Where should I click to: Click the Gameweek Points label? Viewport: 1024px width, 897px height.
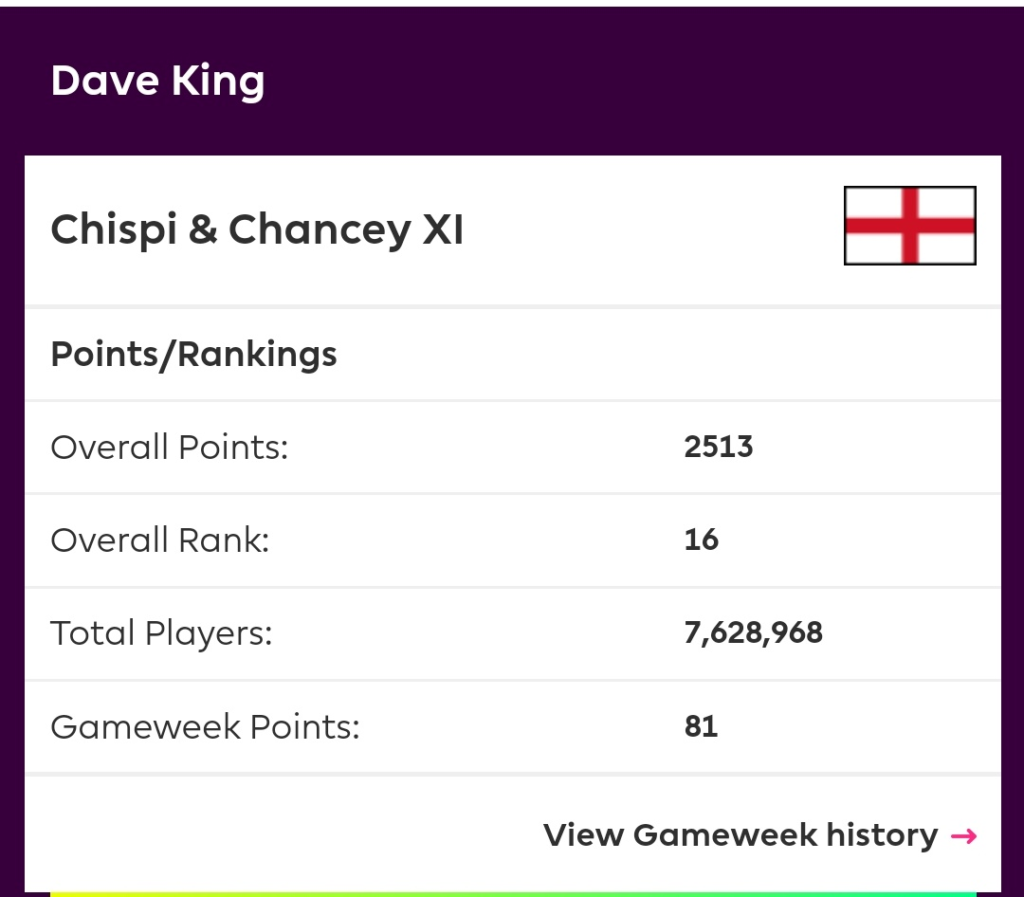tap(205, 726)
